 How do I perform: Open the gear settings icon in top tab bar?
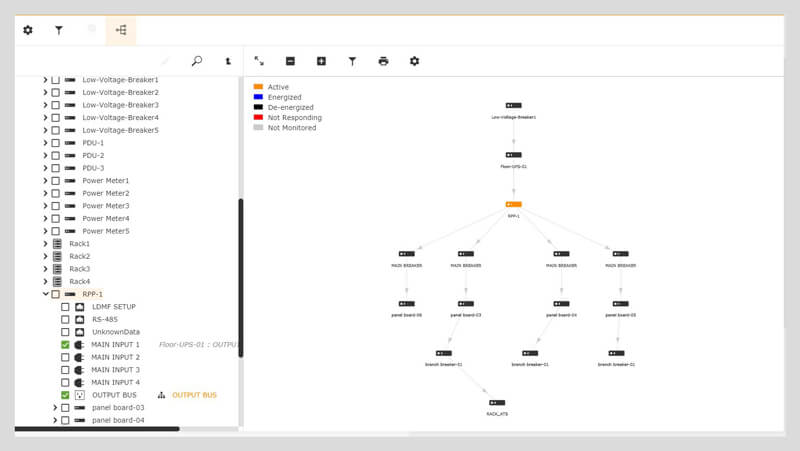pos(28,30)
